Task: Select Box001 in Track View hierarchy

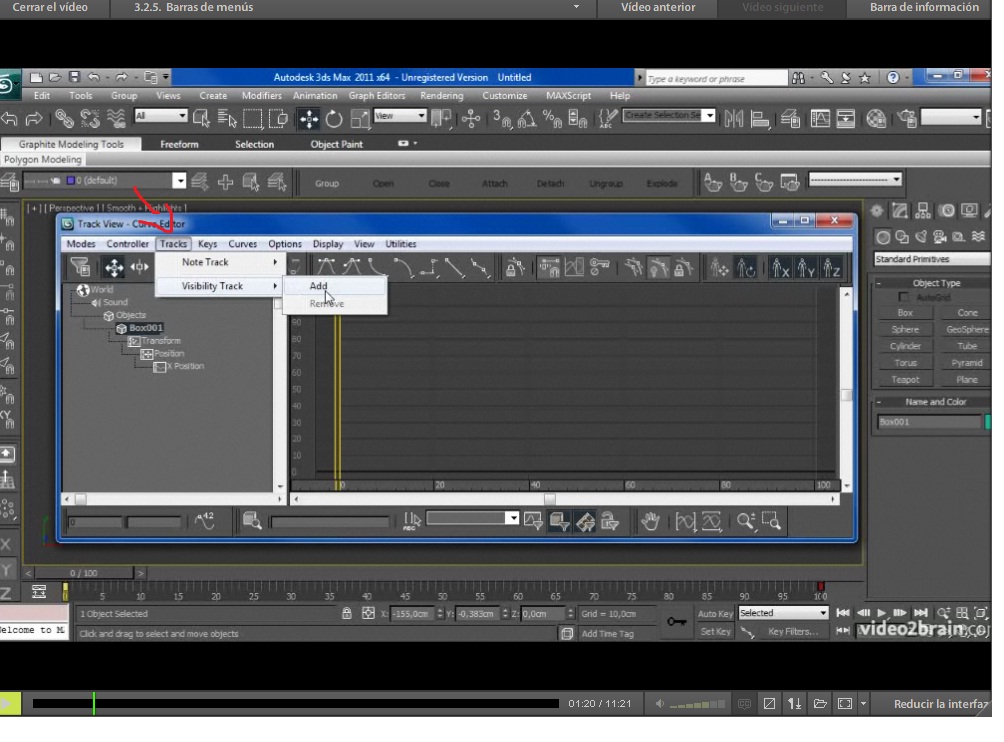Action: [x=140, y=328]
